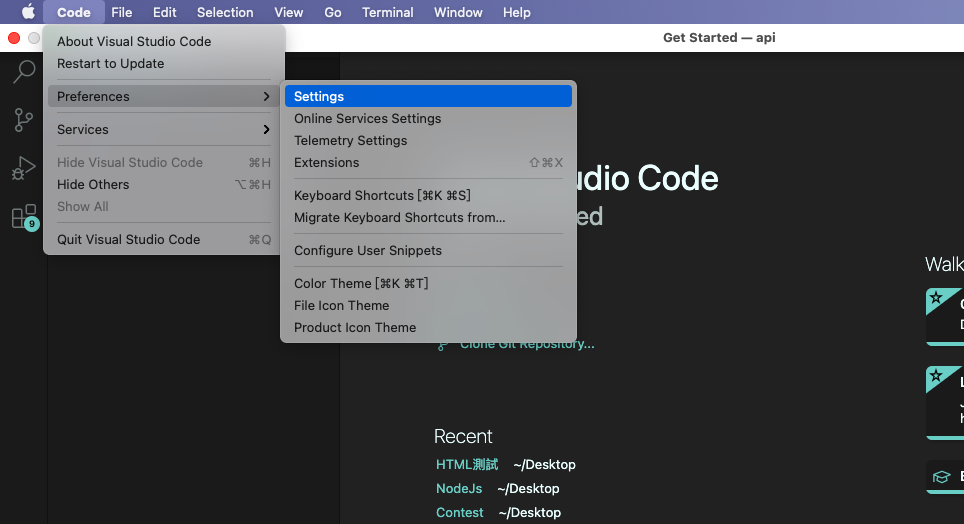
Task: Choose Configure User Snippets
Action: (x=428, y=250)
